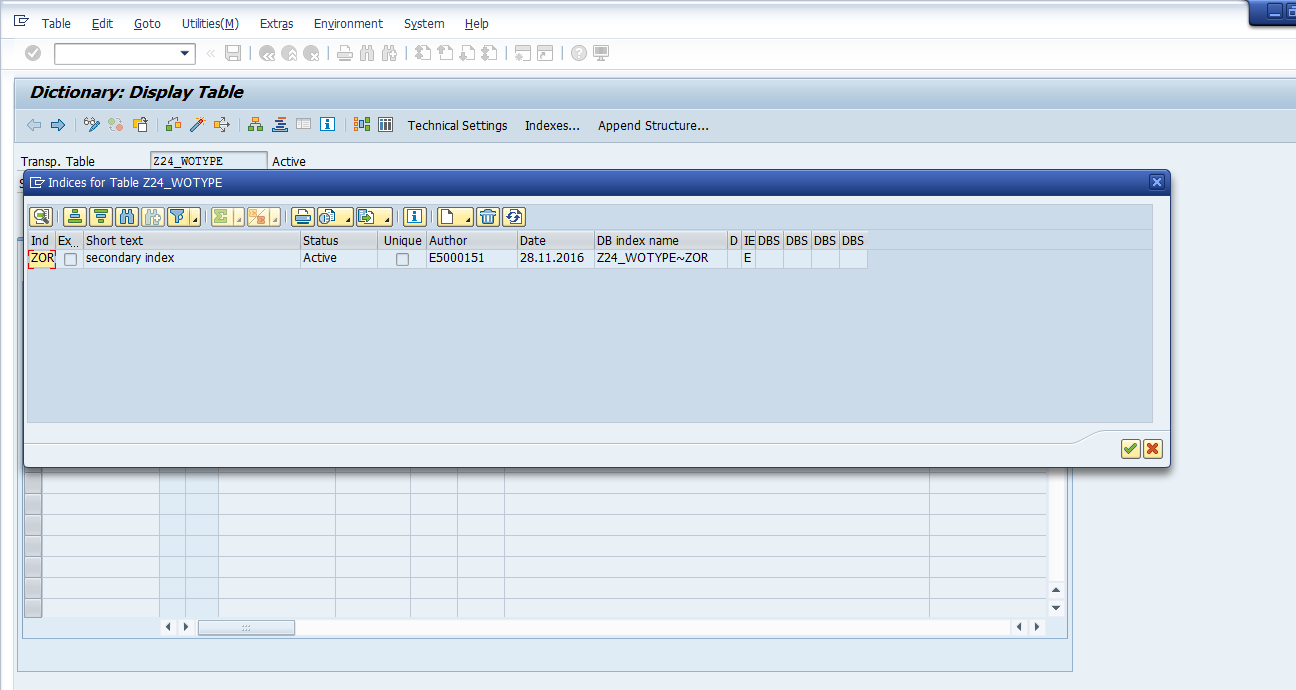Screen dimensions: 1296x690
Task: Toggle the Ex.. checkbox for index ZOR
Action: (x=70, y=259)
